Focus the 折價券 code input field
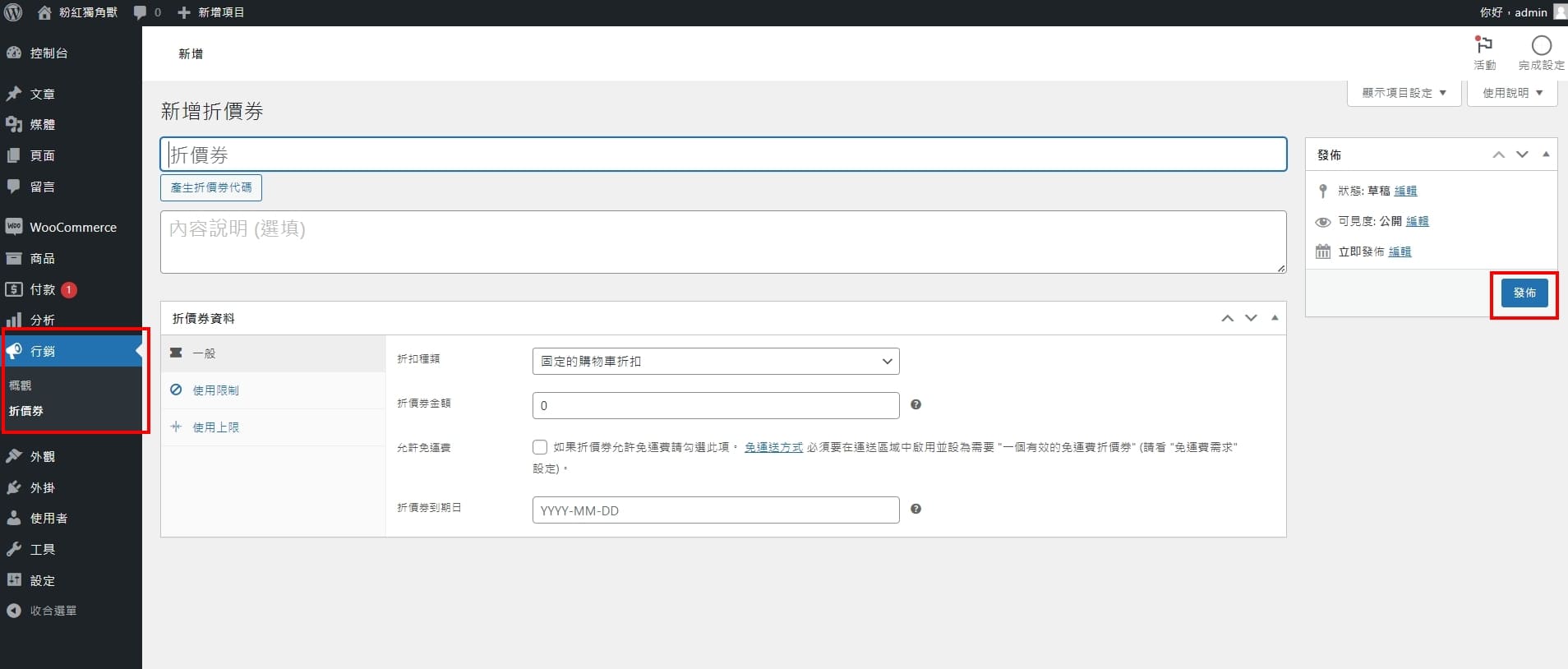This screenshot has width=1568, height=669. [723, 155]
